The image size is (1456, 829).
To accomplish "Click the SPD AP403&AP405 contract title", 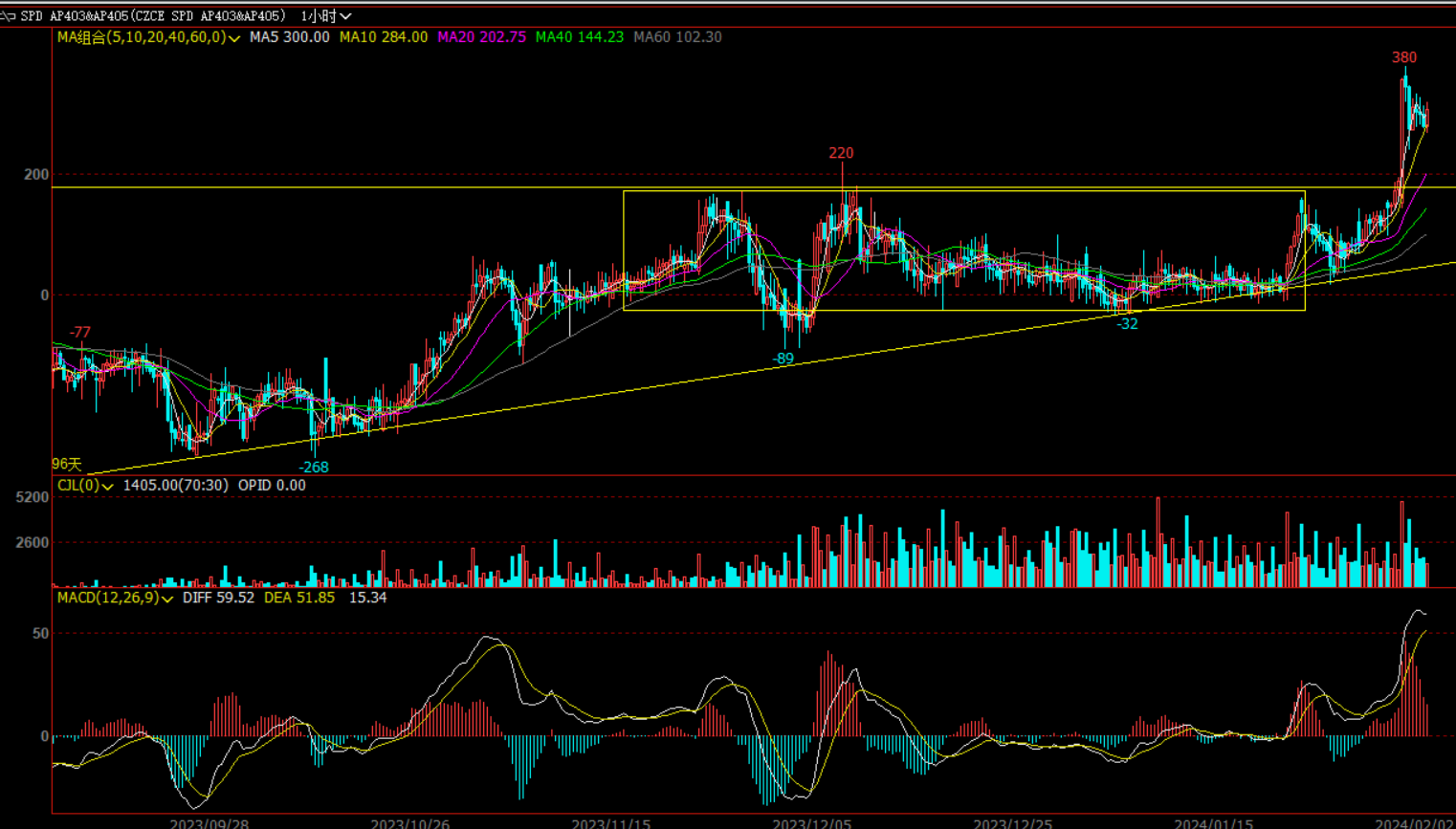I will (x=153, y=16).
